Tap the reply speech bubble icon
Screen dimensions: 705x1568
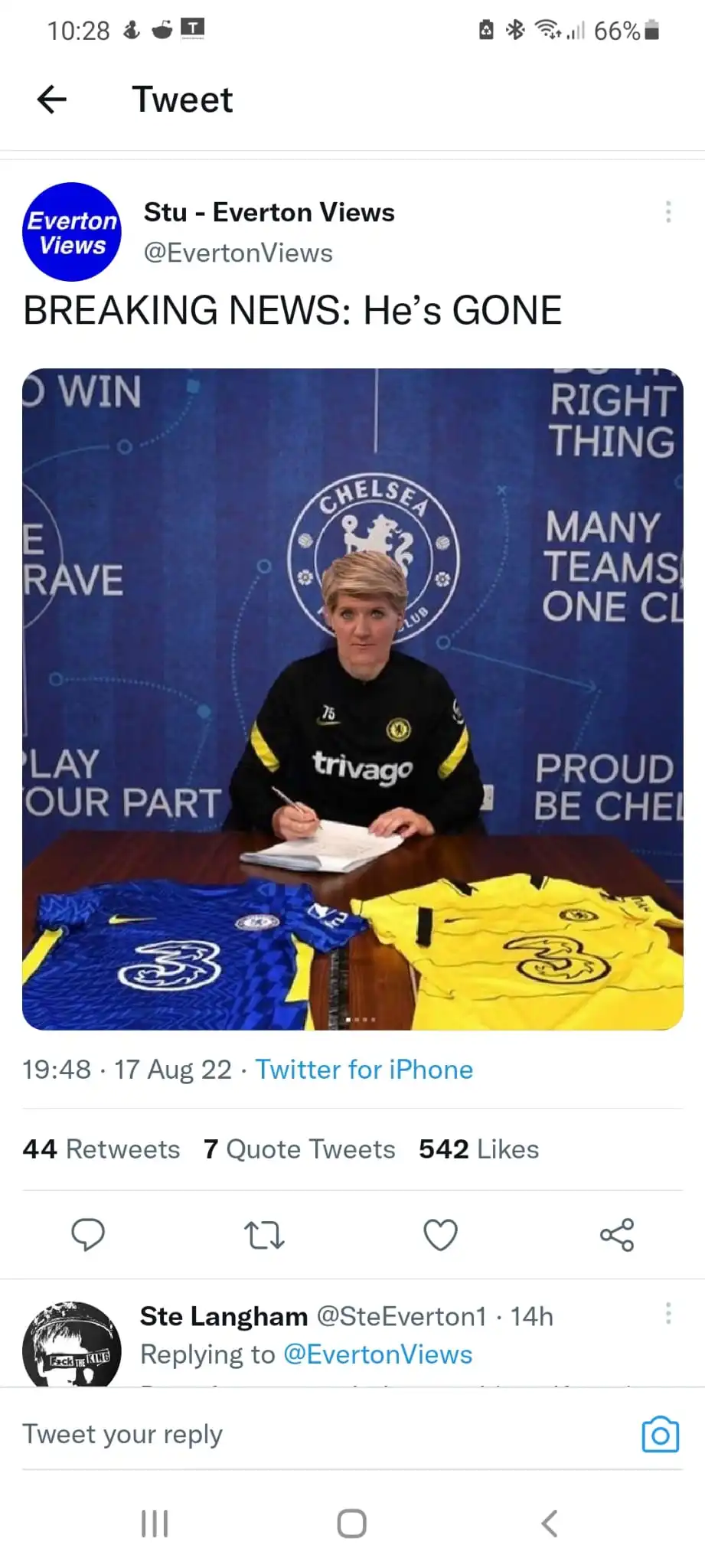click(88, 1234)
